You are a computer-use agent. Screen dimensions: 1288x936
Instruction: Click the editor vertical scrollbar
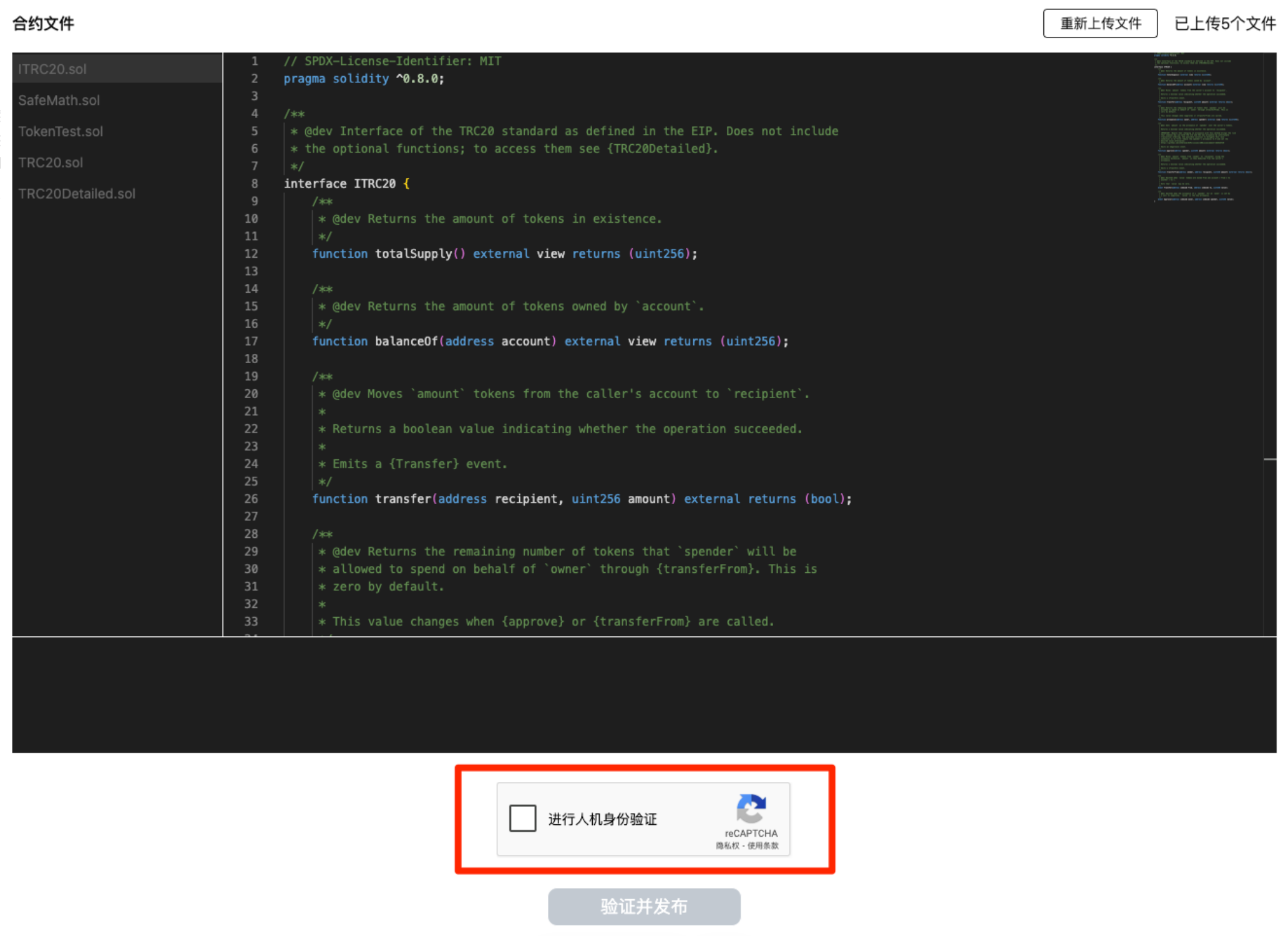click(x=1270, y=344)
